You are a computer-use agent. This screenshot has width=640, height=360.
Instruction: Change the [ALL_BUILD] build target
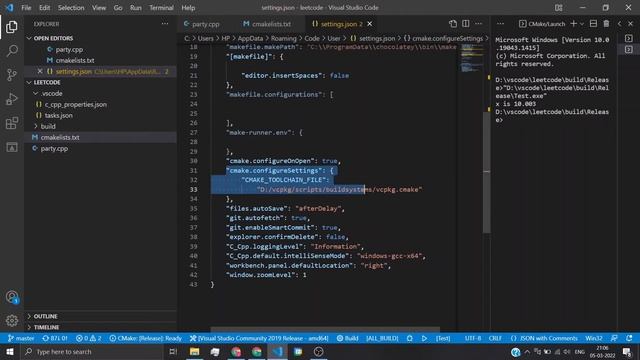[x=382, y=338]
